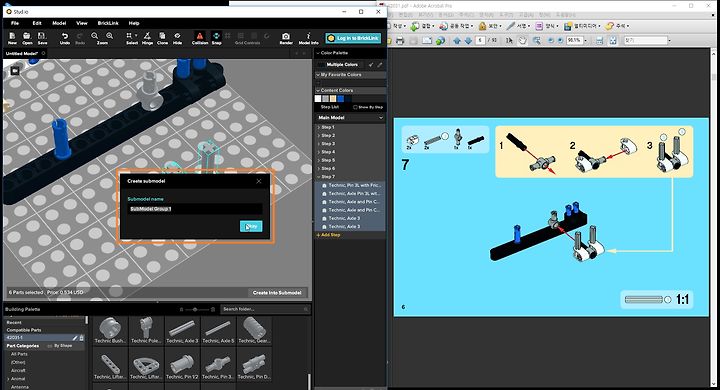
Task: Click the Create into Submodel button
Action: pos(277,293)
